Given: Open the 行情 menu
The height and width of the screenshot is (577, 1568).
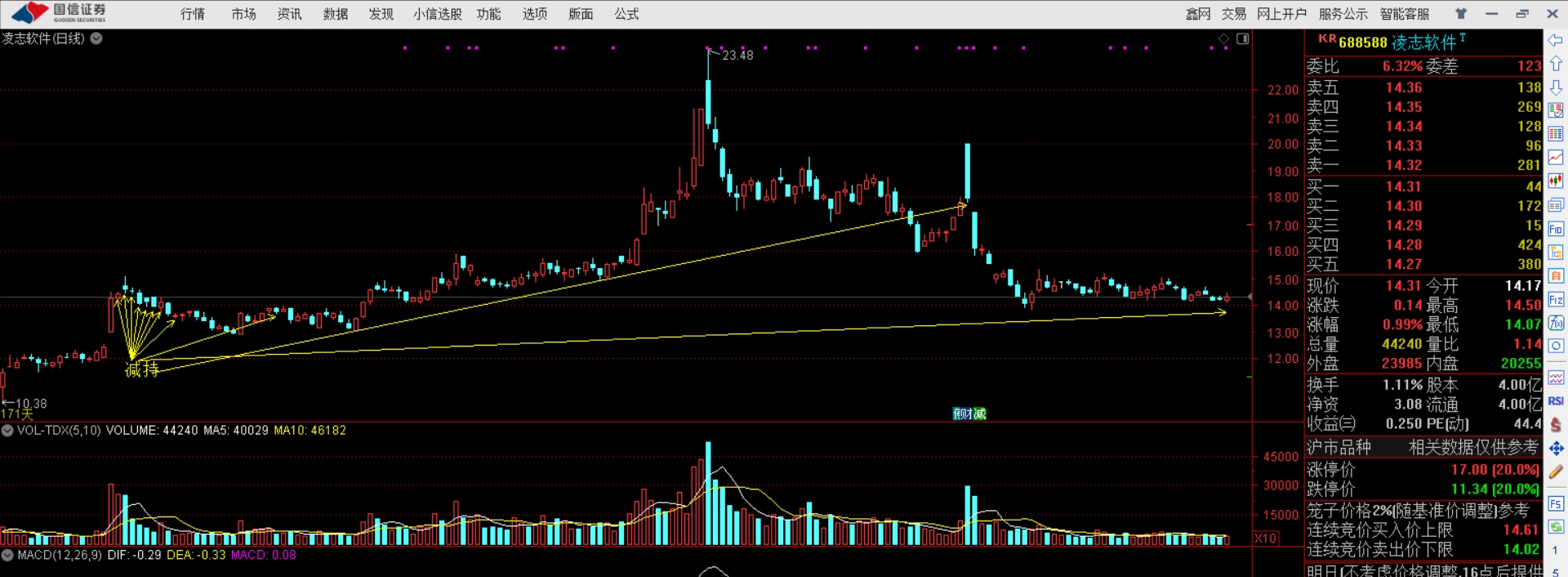Looking at the screenshot, I should pos(193,14).
